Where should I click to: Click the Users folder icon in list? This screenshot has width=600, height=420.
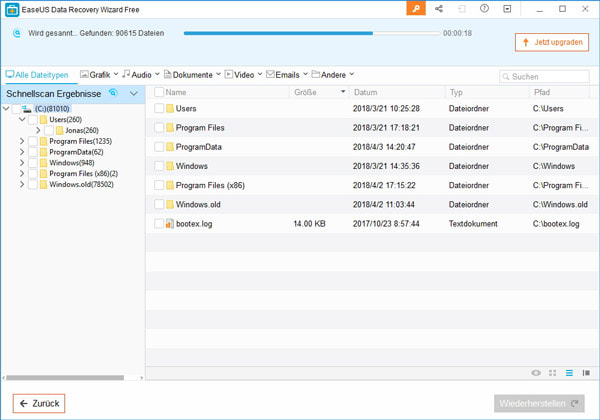tap(170, 109)
